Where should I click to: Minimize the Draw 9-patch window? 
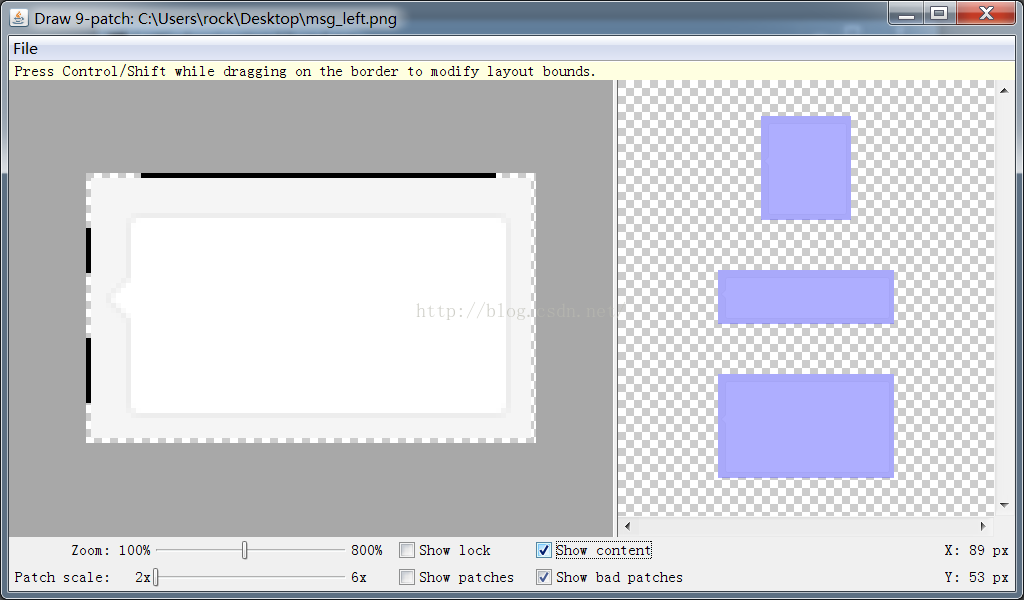click(906, 14)
